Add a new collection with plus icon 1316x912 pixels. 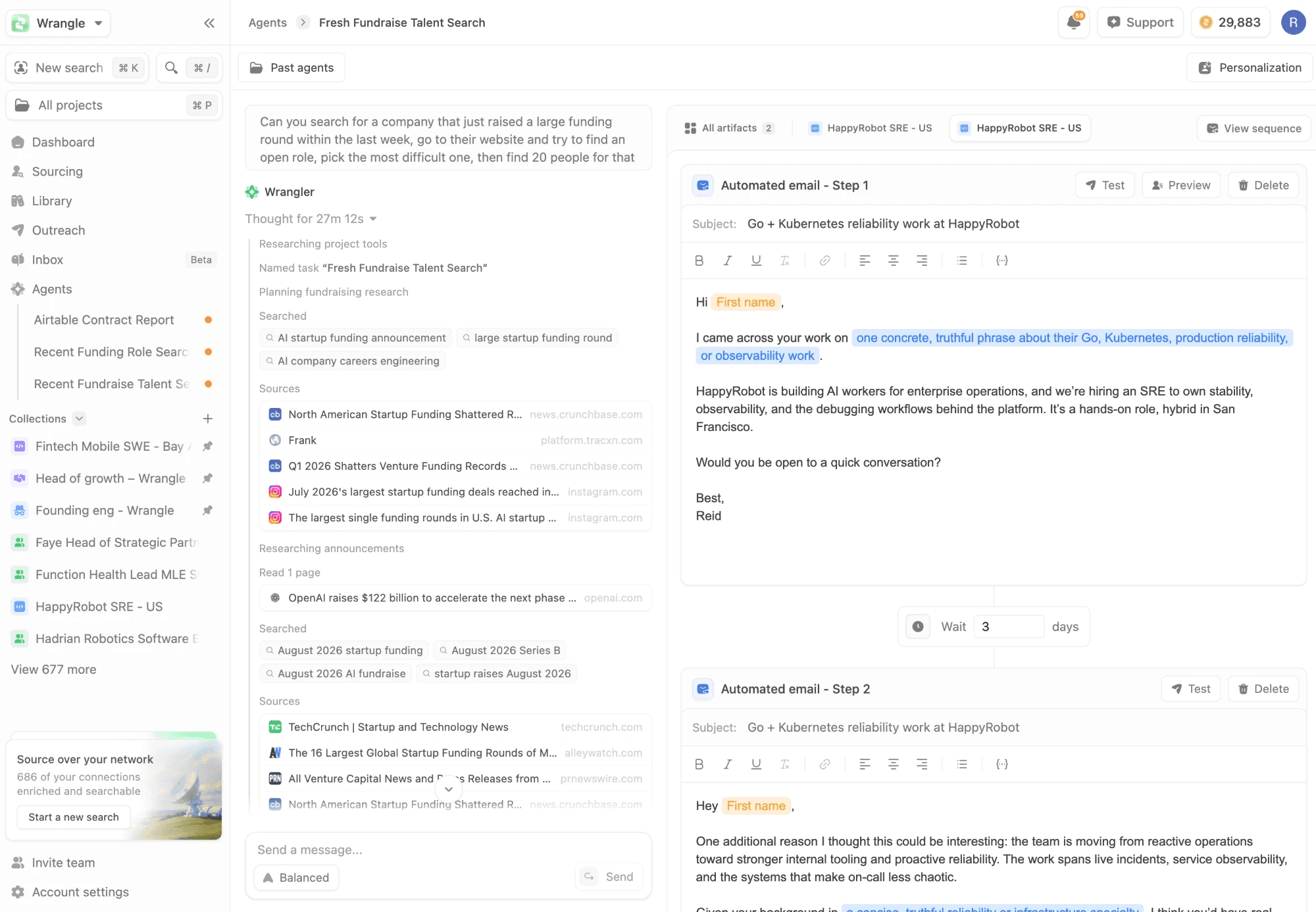207,418
